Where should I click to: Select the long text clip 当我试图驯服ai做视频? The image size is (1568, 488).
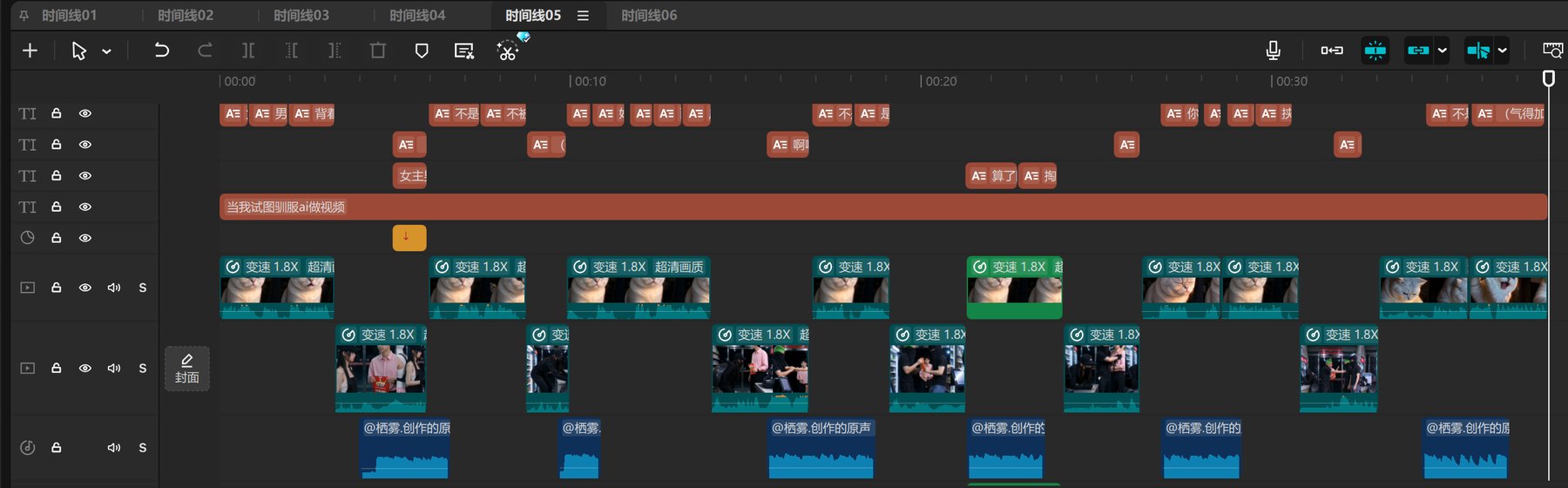pyautogui.click(x=883, y=207)
